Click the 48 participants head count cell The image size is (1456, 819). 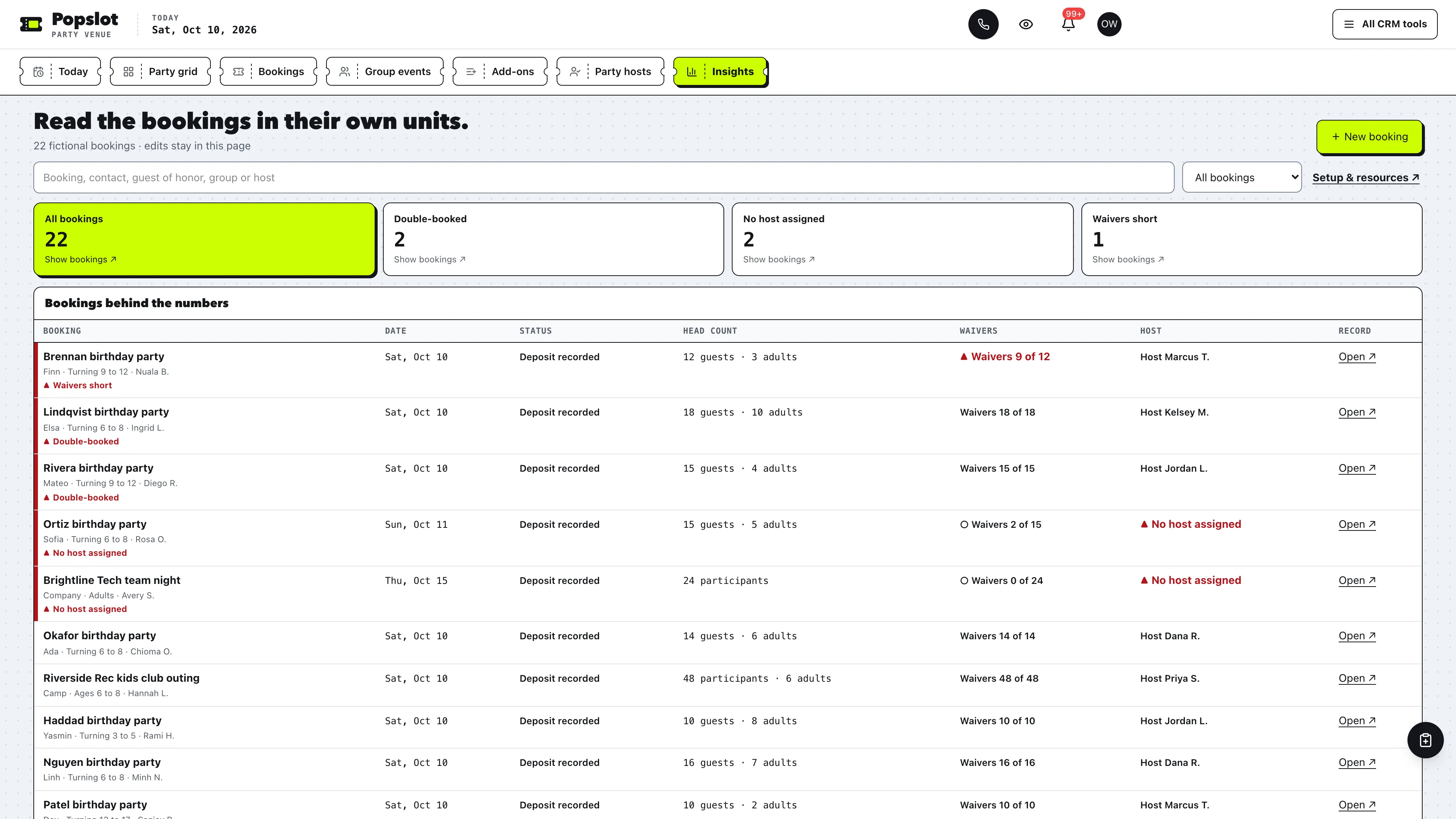coord(757,678)
